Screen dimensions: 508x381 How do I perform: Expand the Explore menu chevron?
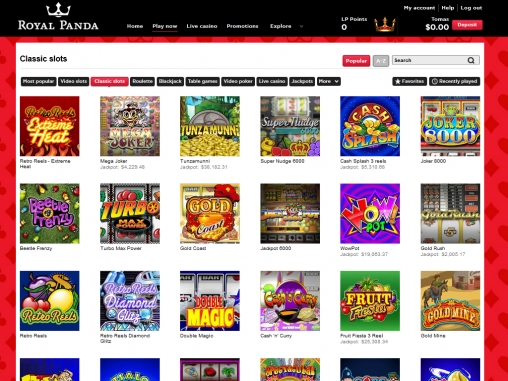tap(301, 26)
